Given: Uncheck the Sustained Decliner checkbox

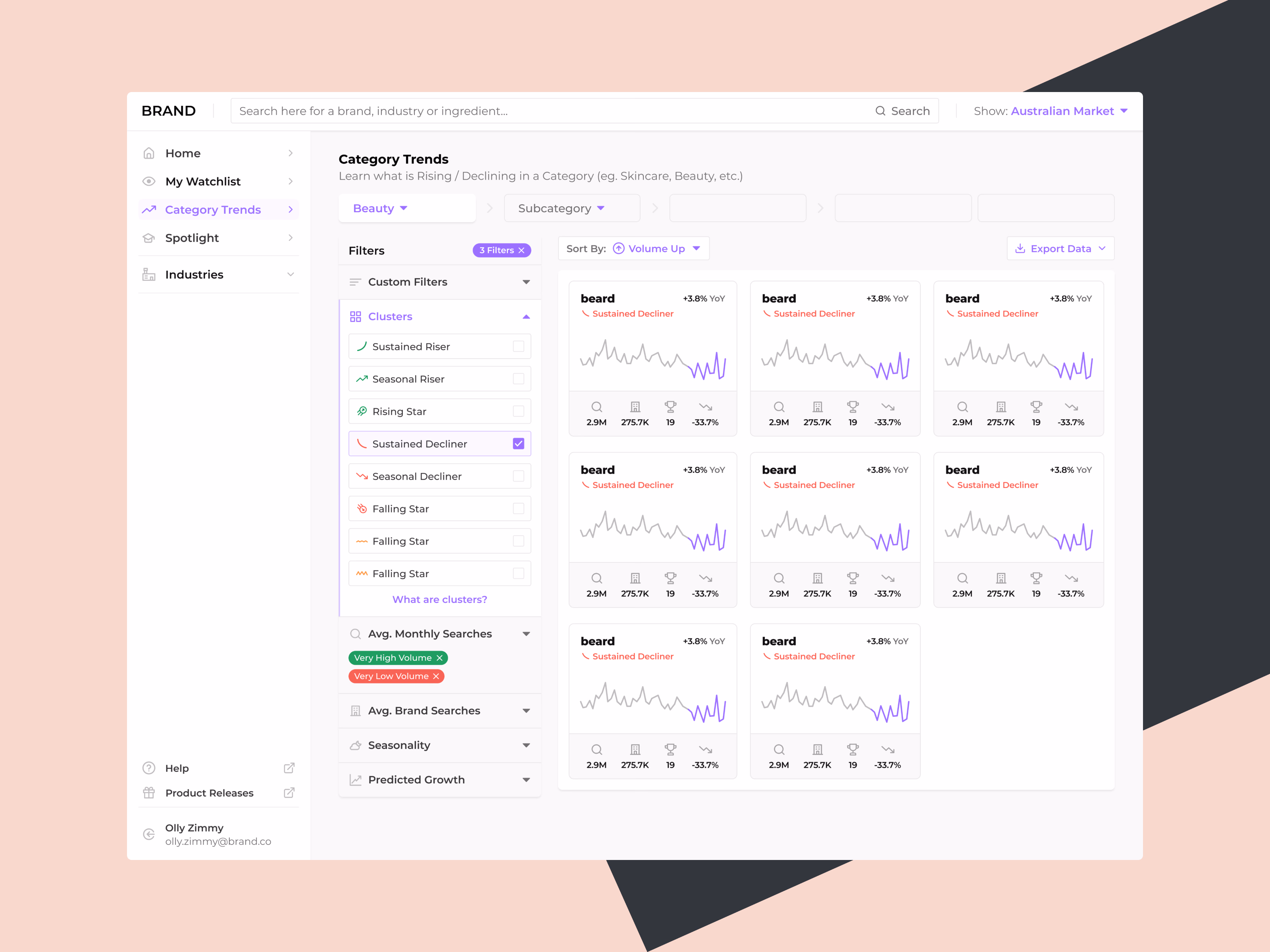Looking at the screenshot, I should click(x=518, y=443).
